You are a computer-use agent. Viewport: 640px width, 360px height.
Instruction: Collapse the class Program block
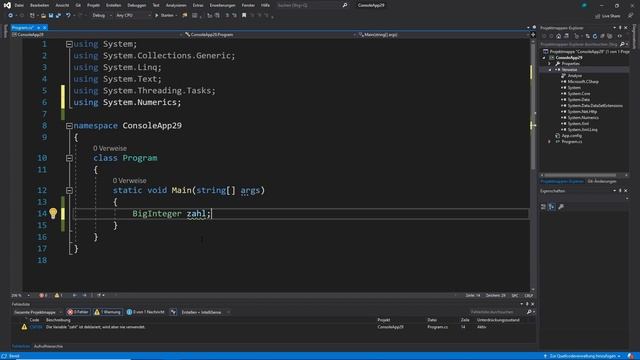coord(69,158)
